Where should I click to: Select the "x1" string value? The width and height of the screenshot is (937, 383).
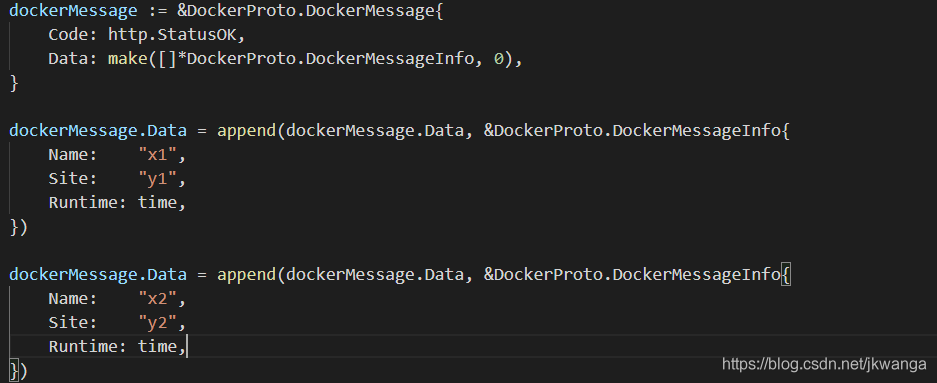(x=158, y=155)
